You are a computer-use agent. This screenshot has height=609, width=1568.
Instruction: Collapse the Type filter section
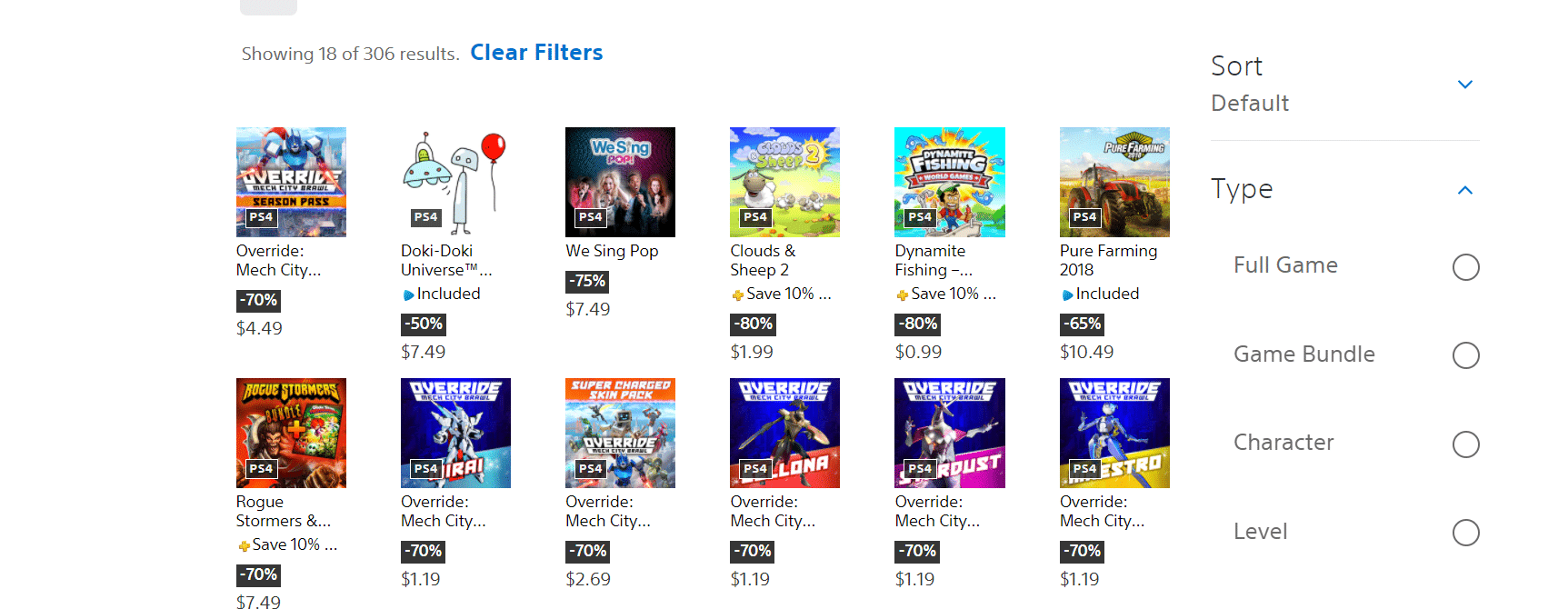[1464, 190]
